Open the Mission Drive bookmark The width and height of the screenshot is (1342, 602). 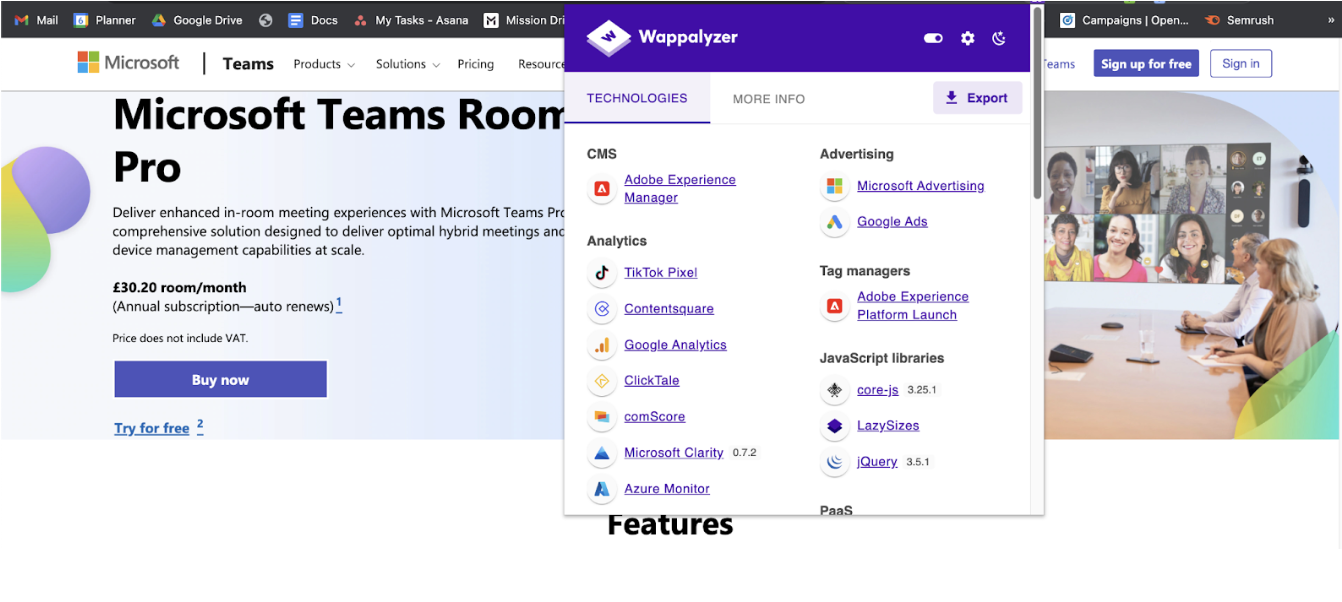coord(524,20)
